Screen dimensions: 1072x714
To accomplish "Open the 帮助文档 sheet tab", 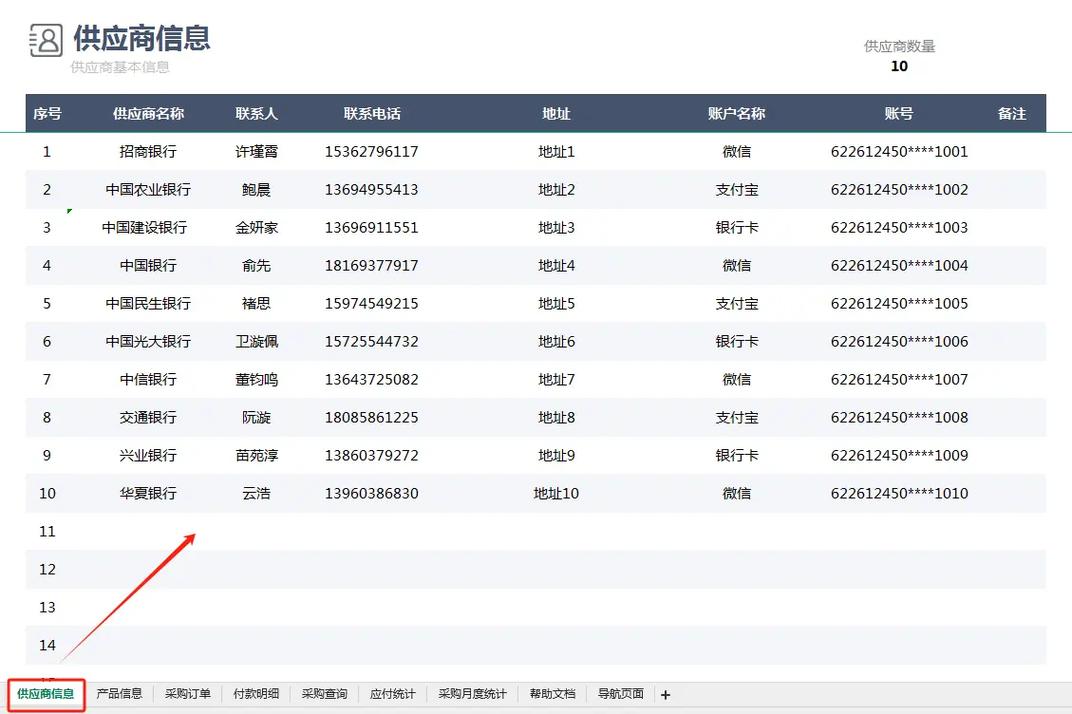I will pos(552,694).
